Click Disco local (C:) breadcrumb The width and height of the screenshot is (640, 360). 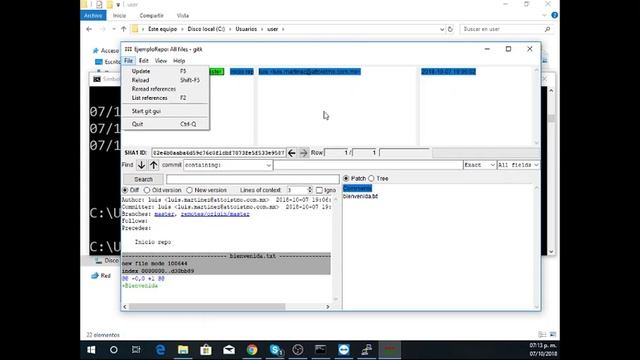pos(206,29)
